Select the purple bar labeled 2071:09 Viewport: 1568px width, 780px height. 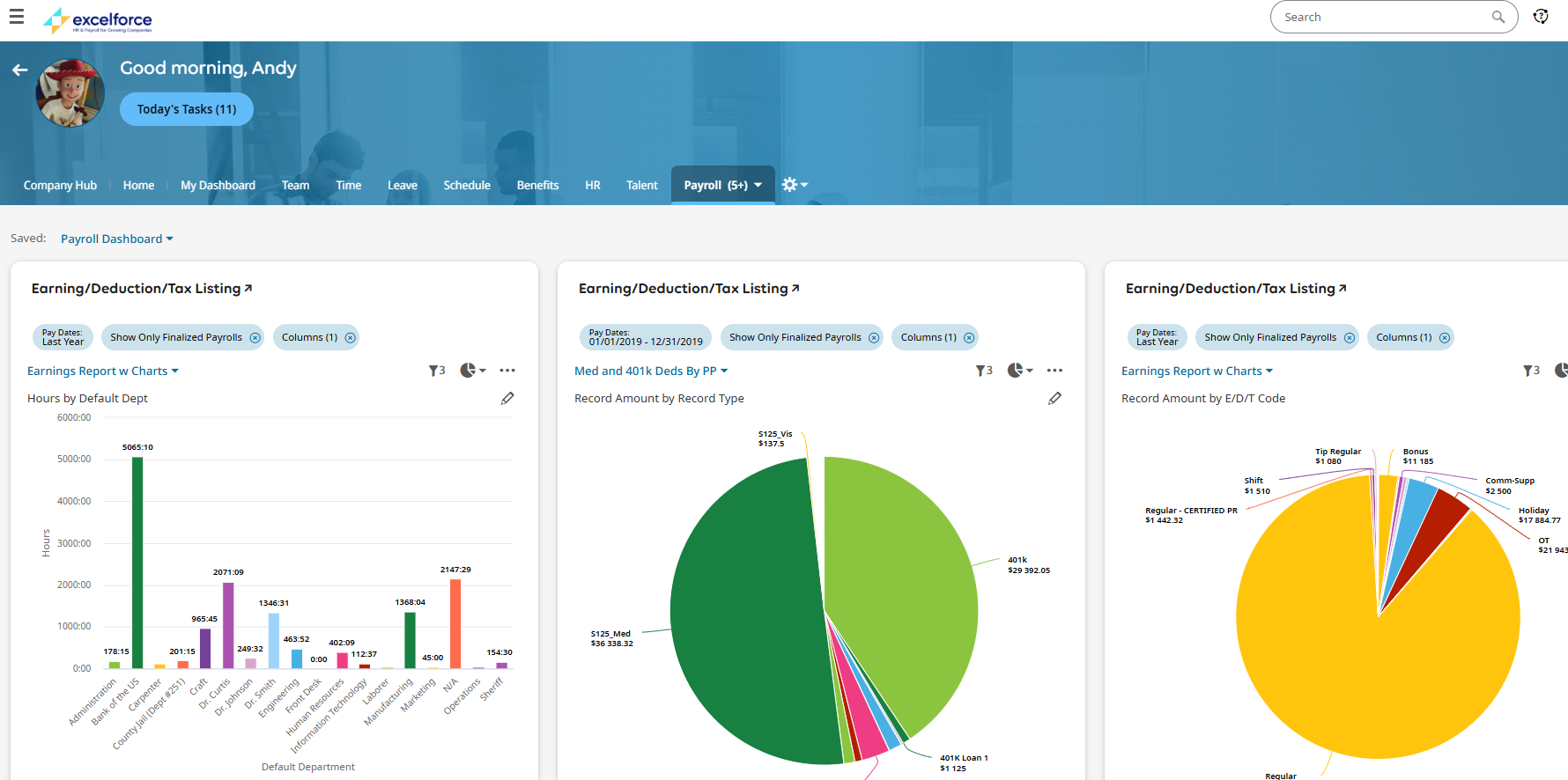(x=228, y=625)
